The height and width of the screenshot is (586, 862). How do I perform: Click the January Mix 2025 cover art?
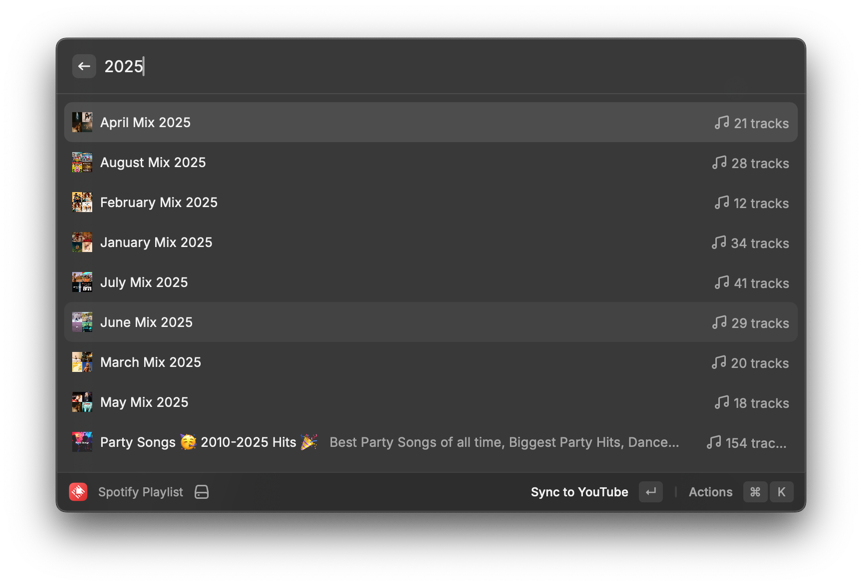click(81, 242)
